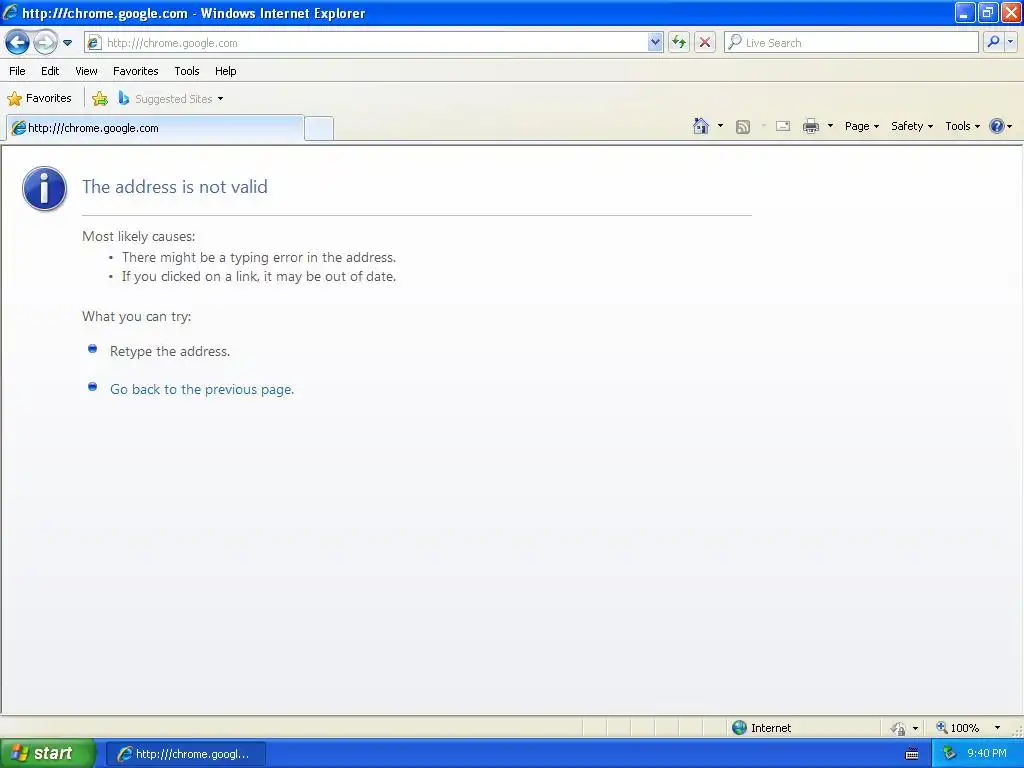Image resolution: width=1024 pixels, height=768 pixels.
Task: Click the 9:40 PM clock
Action: (x=987, y=754)
